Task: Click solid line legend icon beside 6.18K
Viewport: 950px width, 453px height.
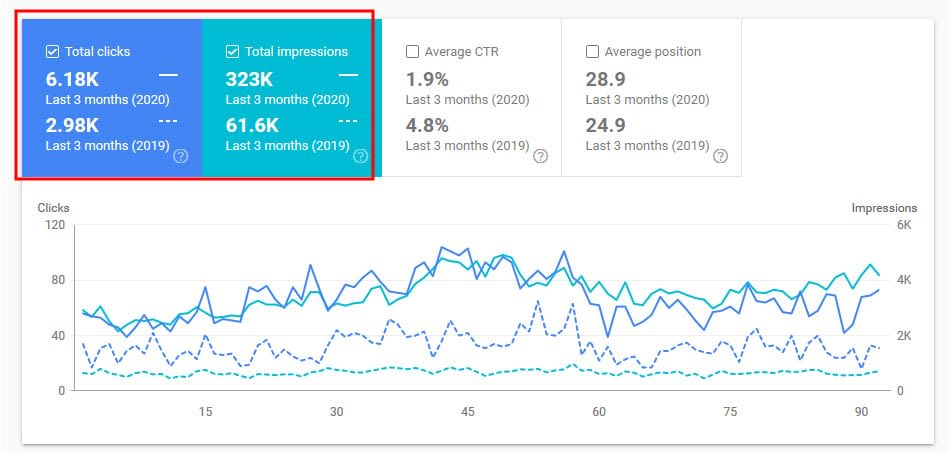Action: coord(168,75)
